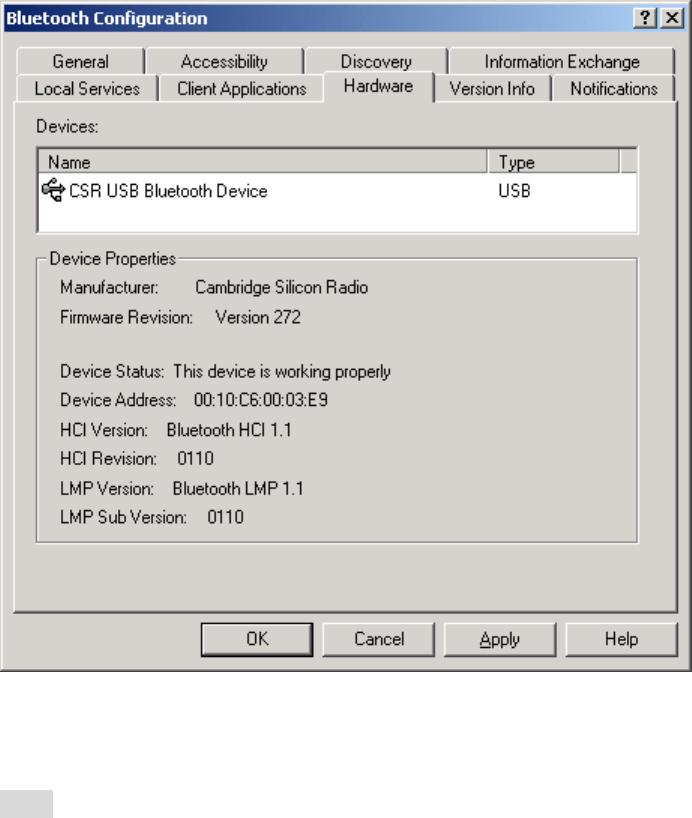
Task: Open Help for Bluetooth Configuration
Action: [622, 639]
